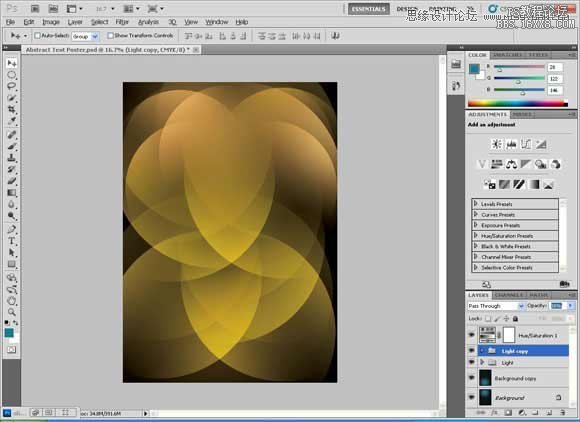Expand the Light layer group
The width and height of the screenshot is (580, 422).
[x=482, y=362]
